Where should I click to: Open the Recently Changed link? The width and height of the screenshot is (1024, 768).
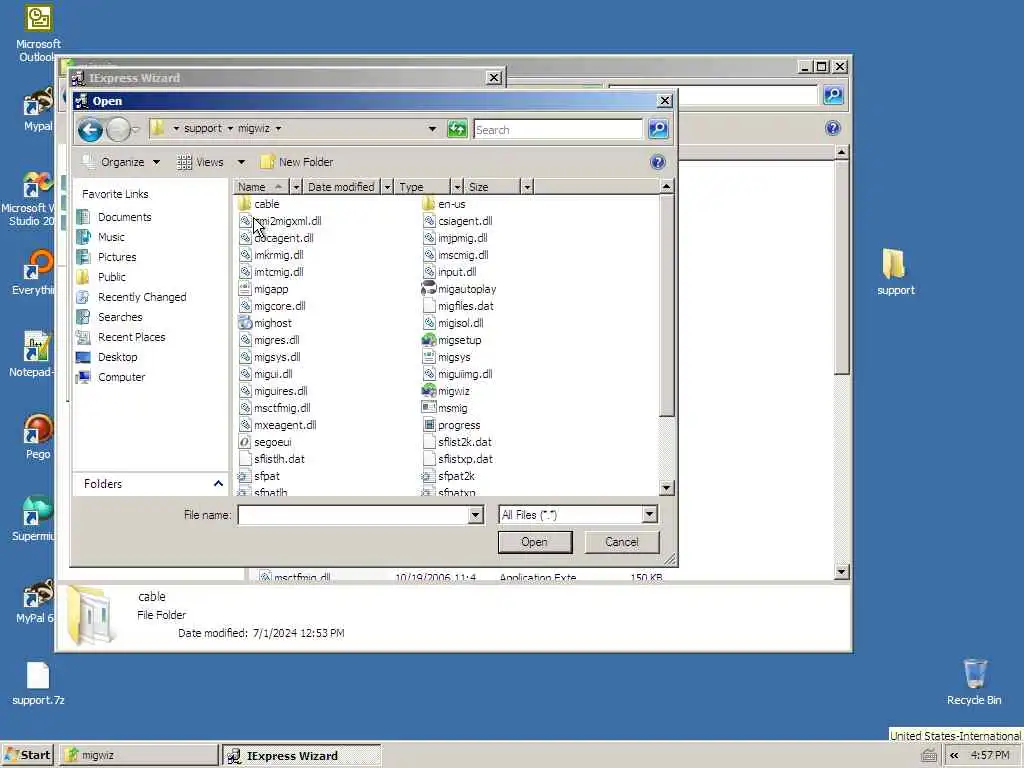131,297
